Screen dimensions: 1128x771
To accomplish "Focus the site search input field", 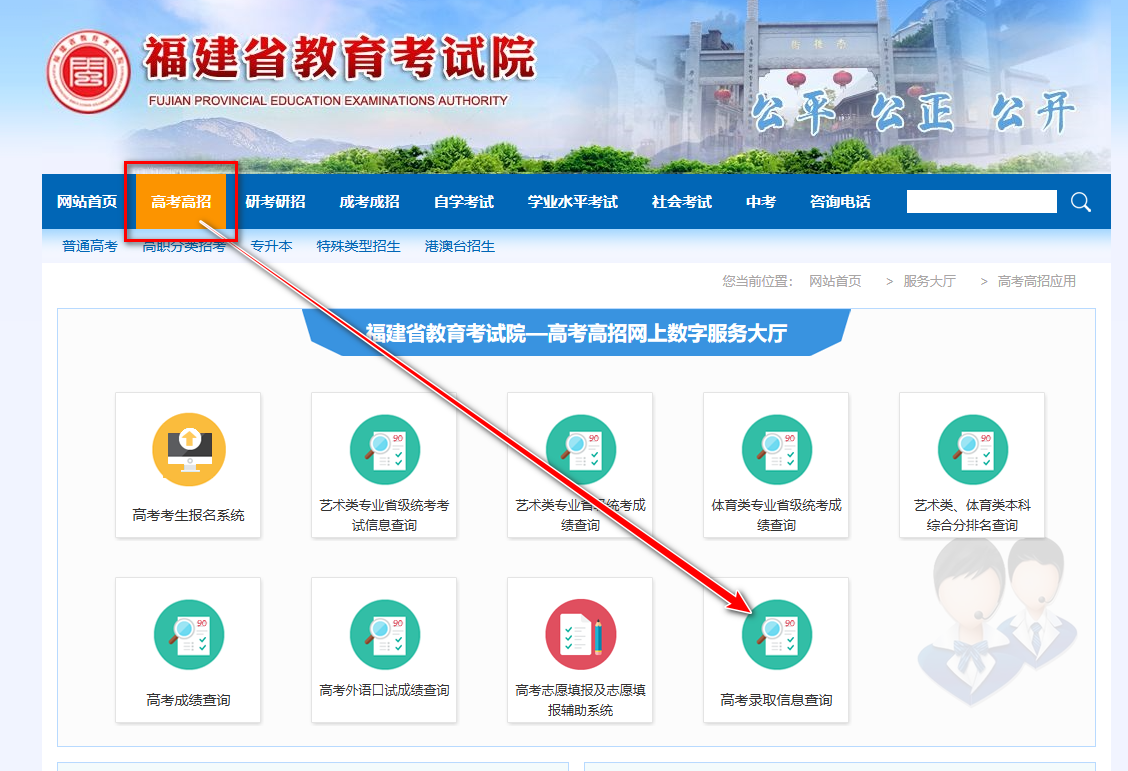I will (x=982, y=201).
